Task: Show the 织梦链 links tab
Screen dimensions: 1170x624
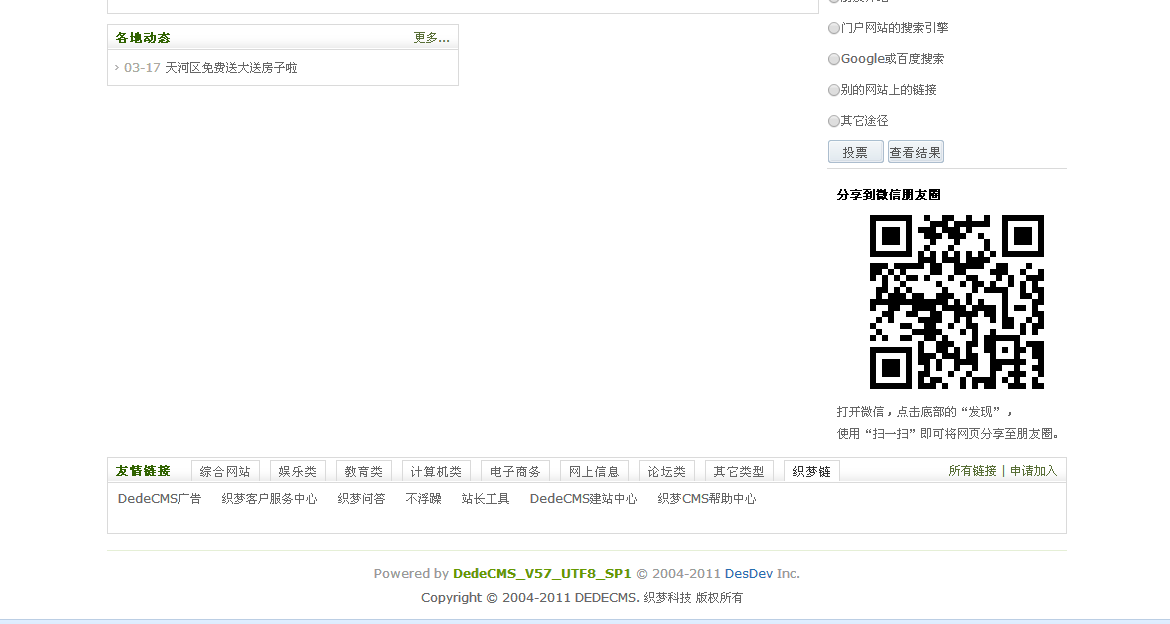Action: 812,472
